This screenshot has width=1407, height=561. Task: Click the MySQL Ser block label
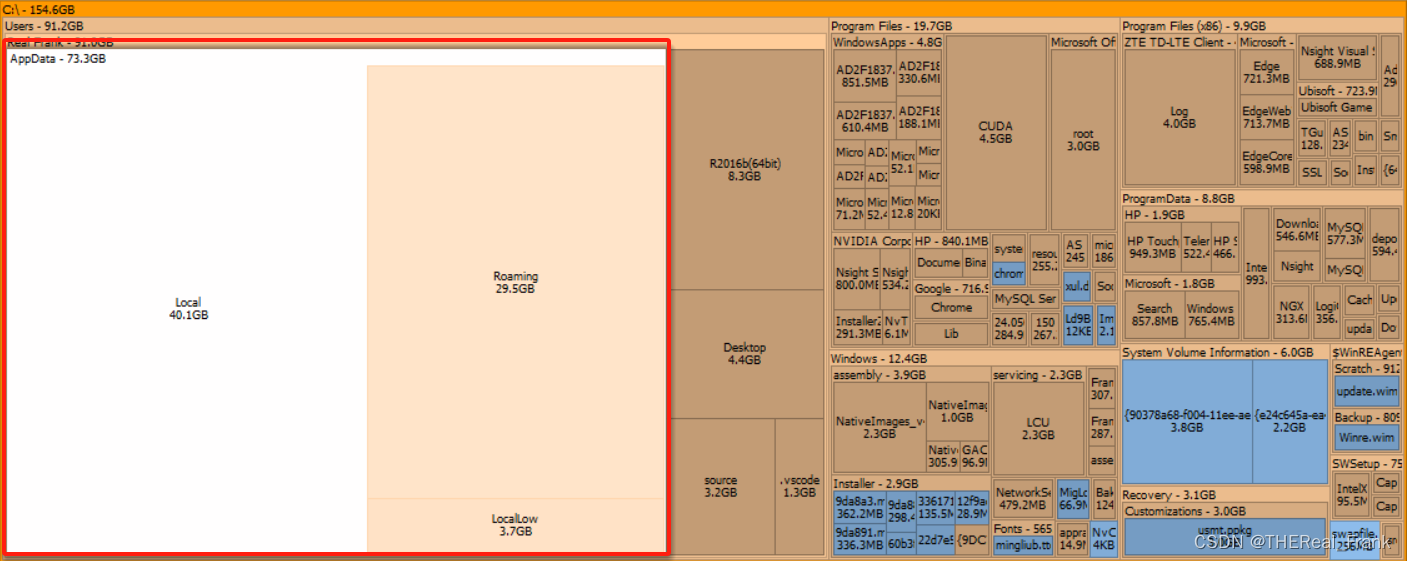tap(1025, 299)
